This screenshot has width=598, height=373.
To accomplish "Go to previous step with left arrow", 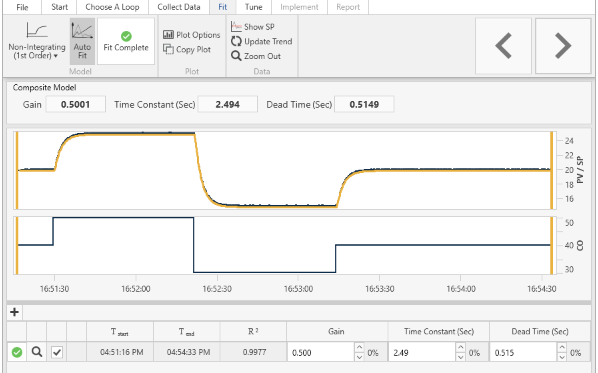I will point(503,46).
